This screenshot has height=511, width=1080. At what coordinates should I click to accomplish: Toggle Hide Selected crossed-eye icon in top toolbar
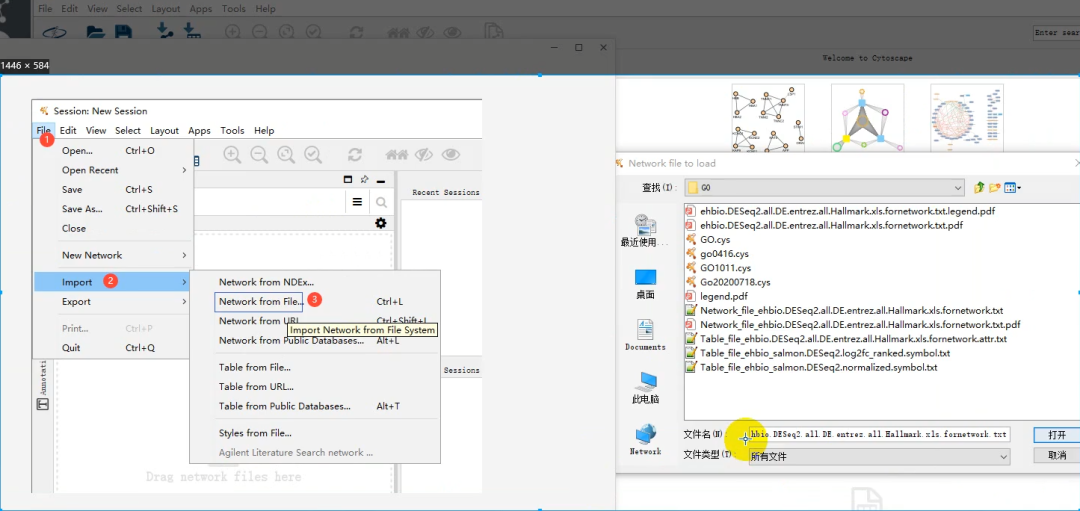pos(425,32)
